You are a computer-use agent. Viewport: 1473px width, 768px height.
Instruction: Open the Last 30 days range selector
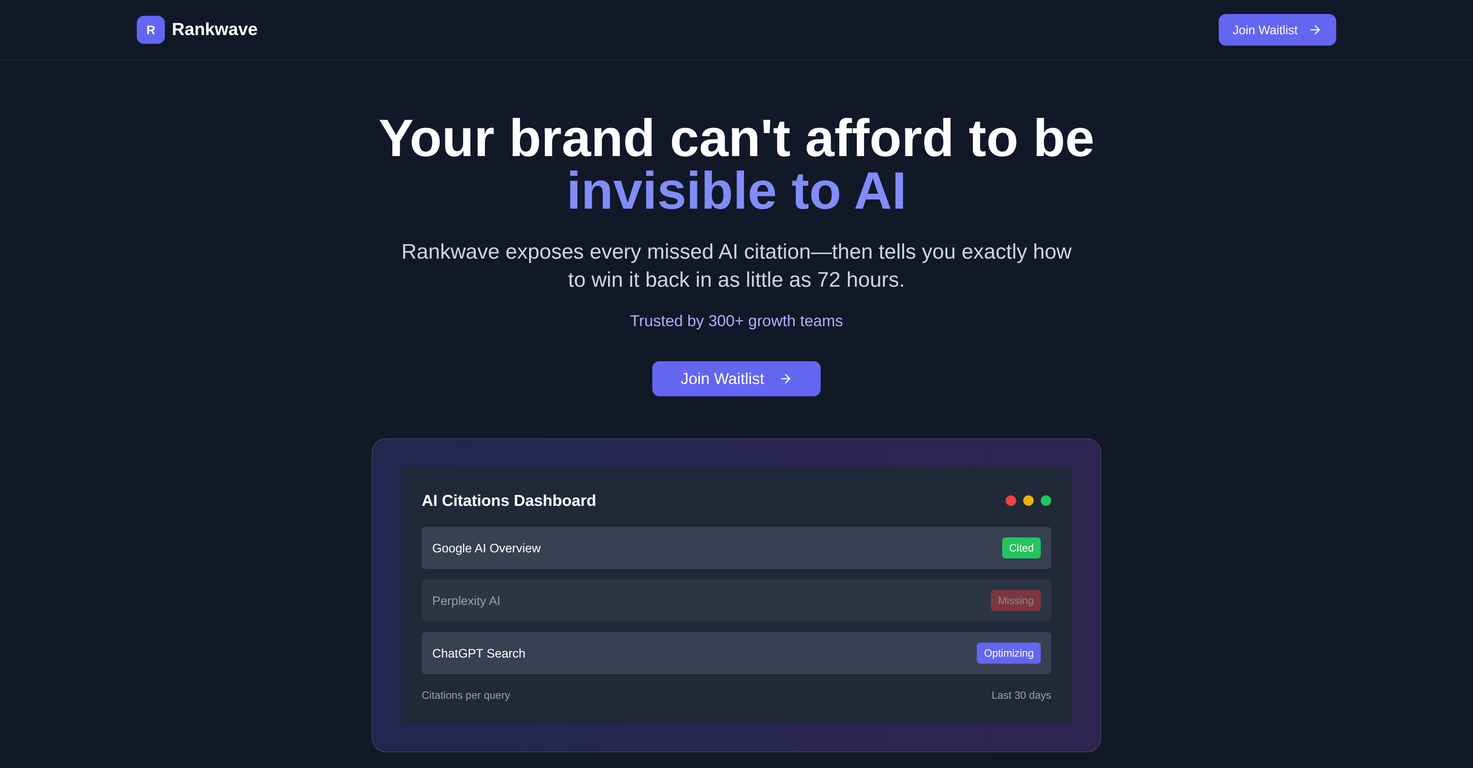click(x=1021, y=694)
